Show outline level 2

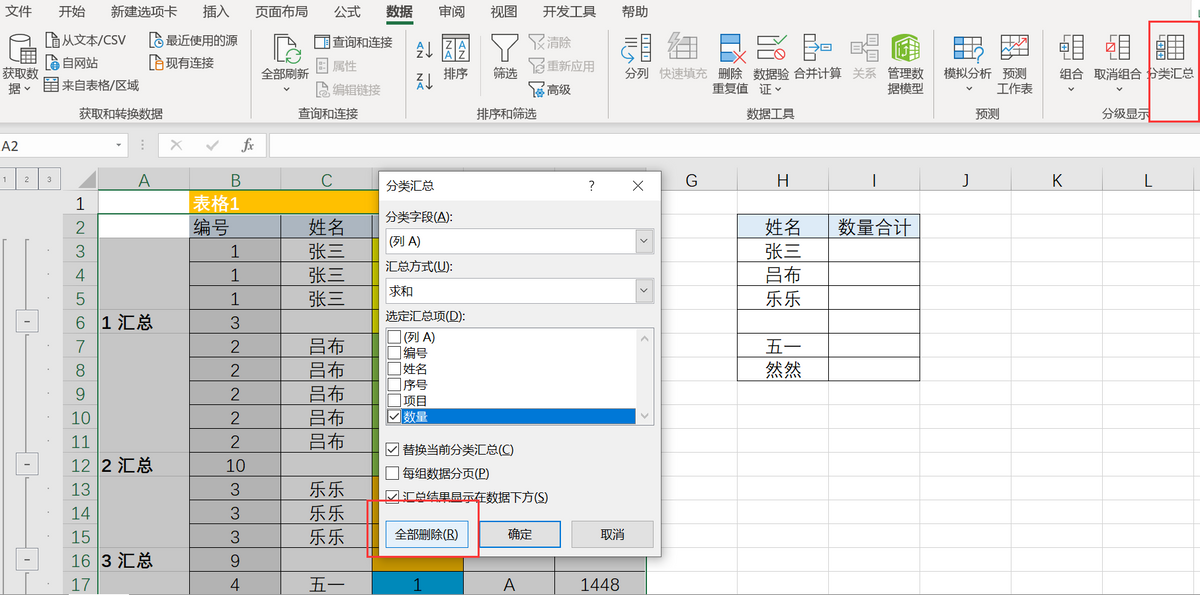[27, 180]
